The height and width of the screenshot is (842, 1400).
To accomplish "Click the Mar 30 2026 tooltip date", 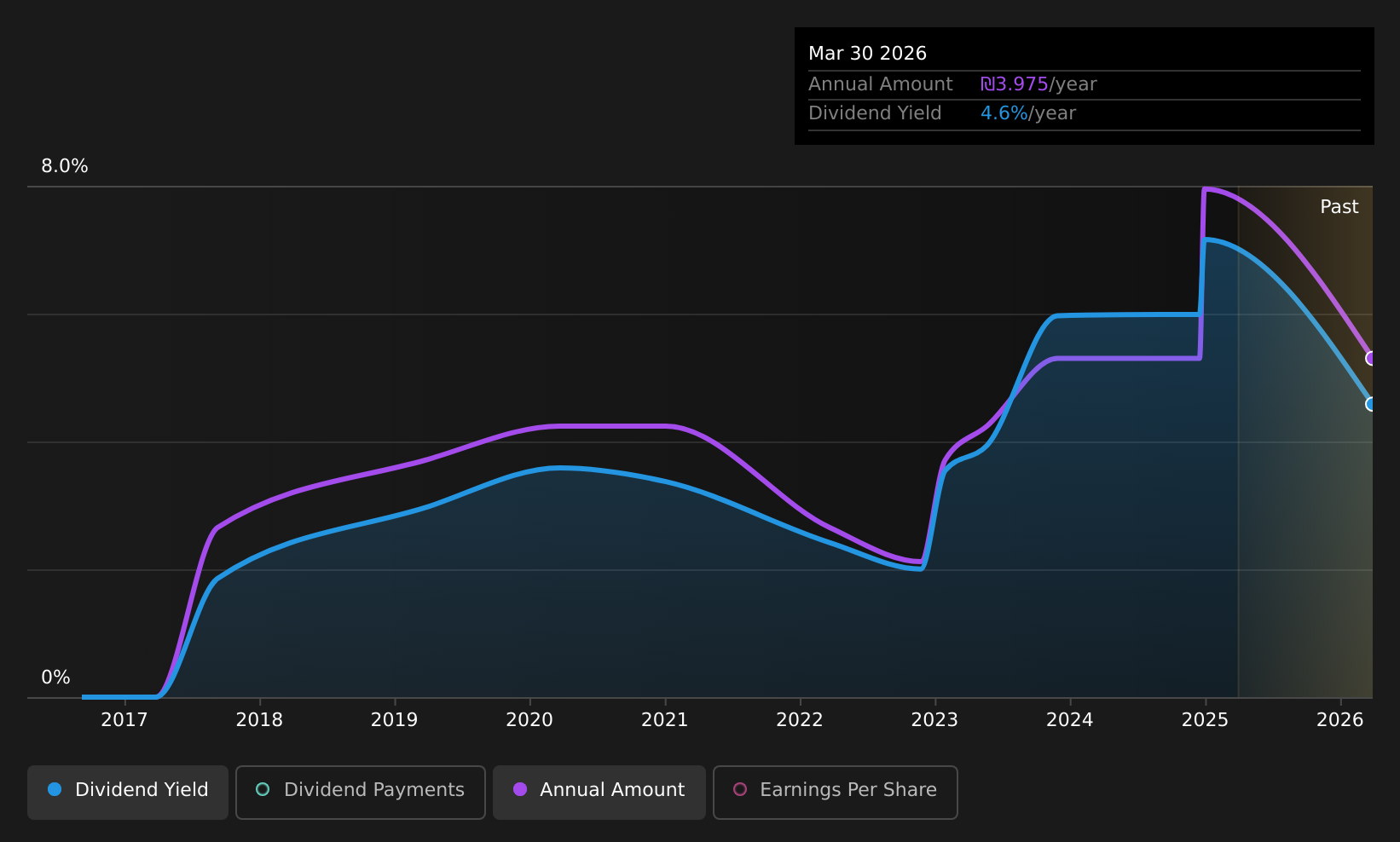I will [x=867, y=54].
